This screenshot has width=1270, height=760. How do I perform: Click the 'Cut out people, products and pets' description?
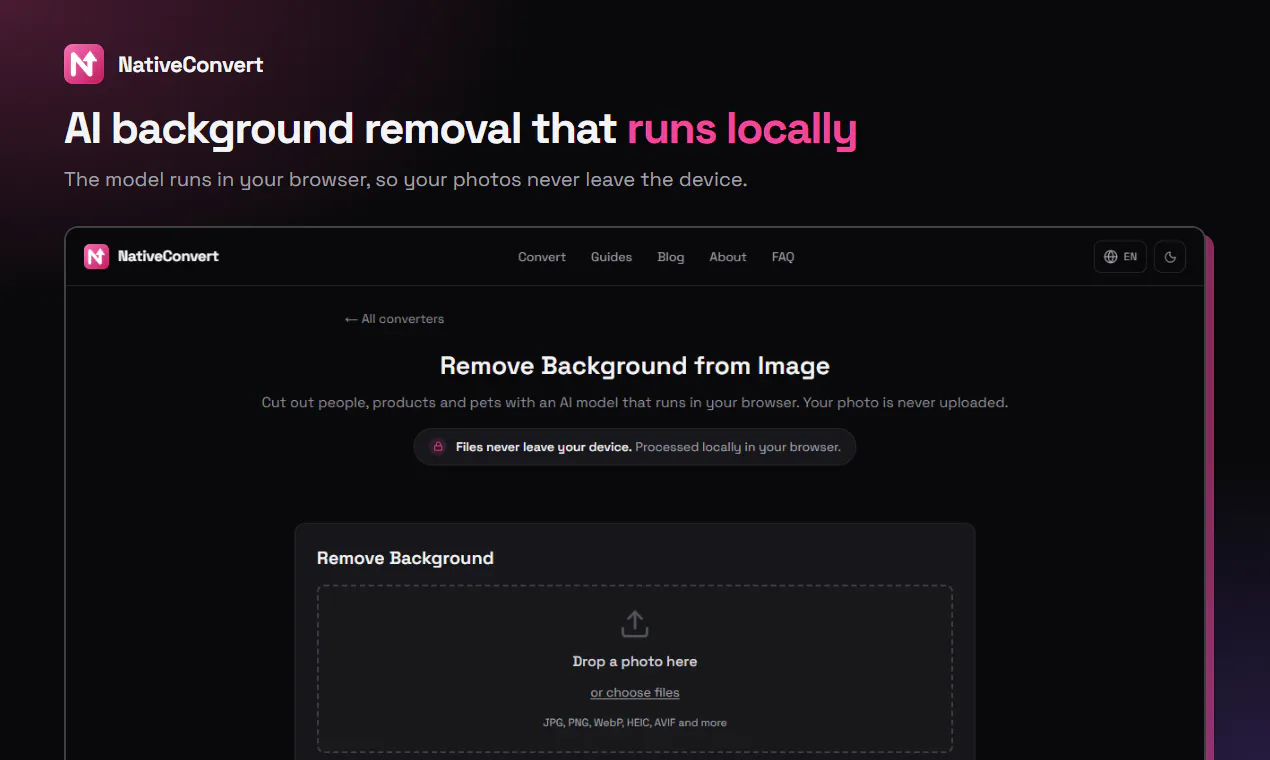(x=635, y=403)
